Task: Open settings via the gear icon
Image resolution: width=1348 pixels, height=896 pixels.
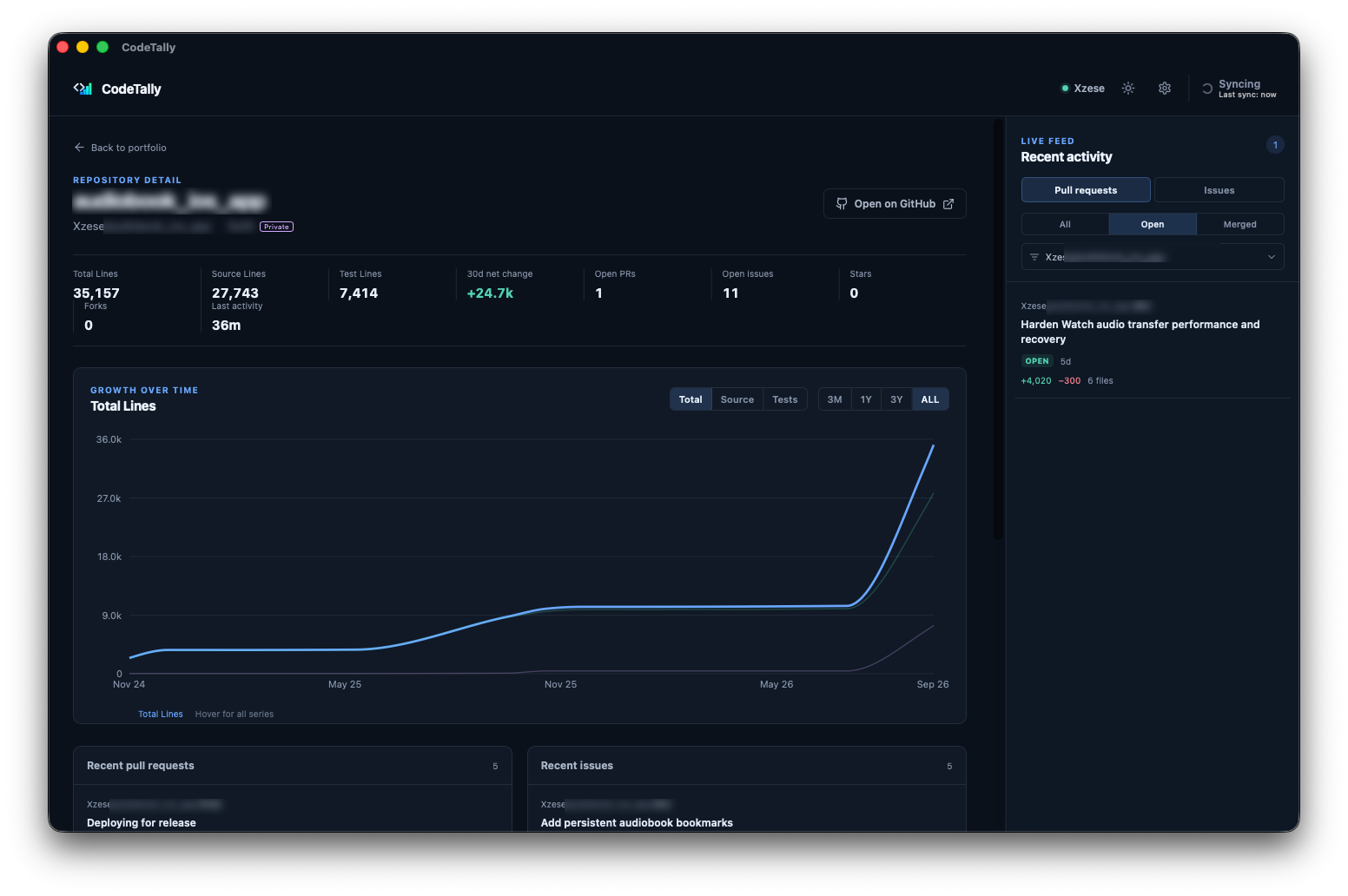Action: coord(1165,89)
